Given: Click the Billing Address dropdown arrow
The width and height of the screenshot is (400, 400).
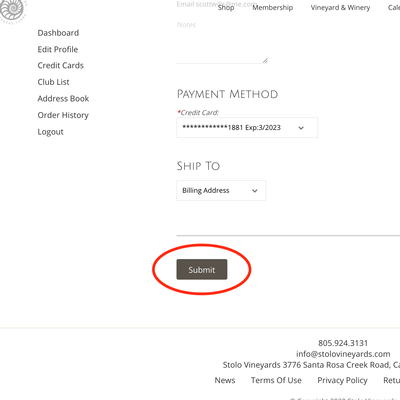Looking at the screenshot, I should (255, 191).
